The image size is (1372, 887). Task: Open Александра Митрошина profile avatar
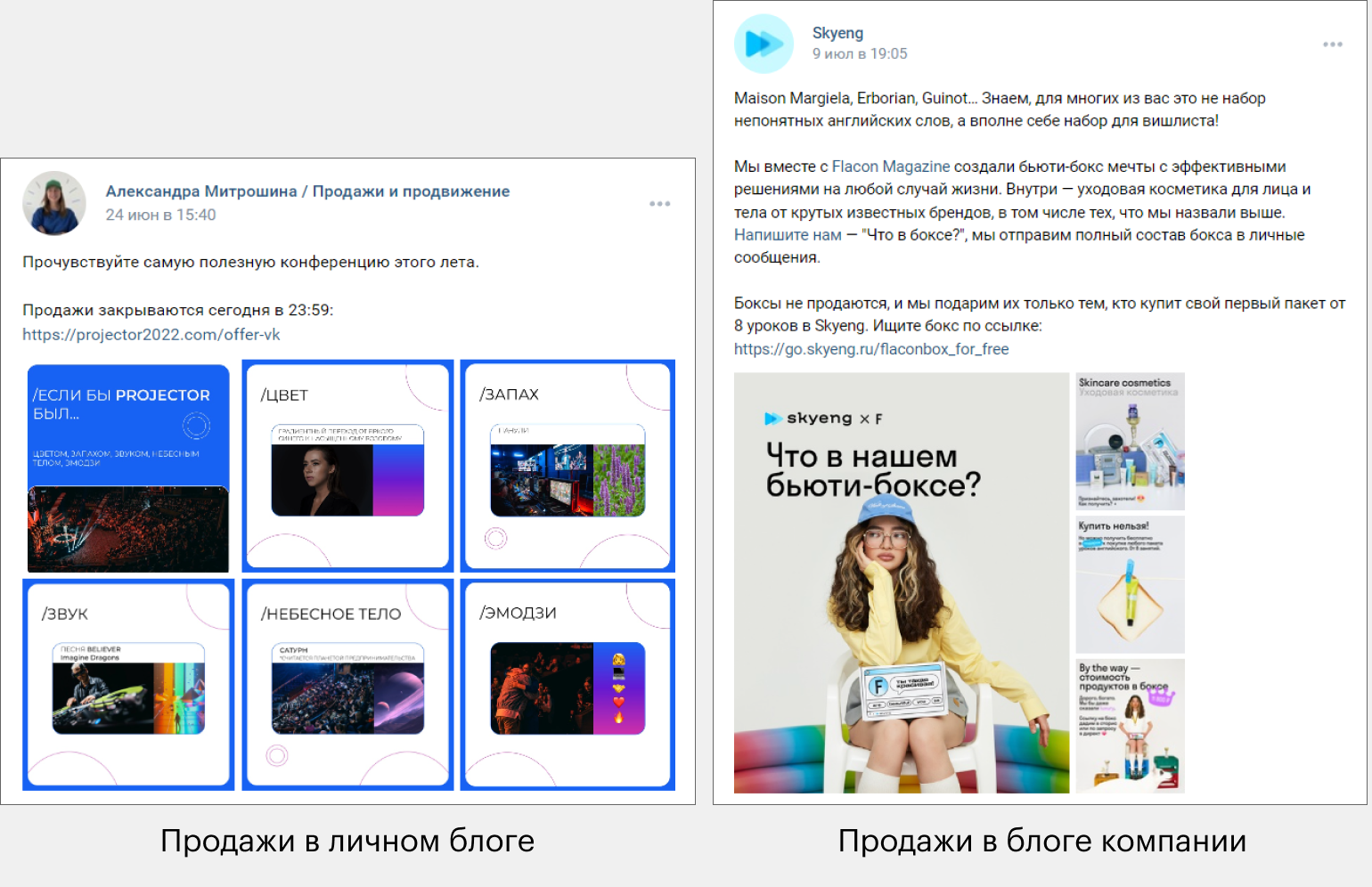[x=54, y=203]
